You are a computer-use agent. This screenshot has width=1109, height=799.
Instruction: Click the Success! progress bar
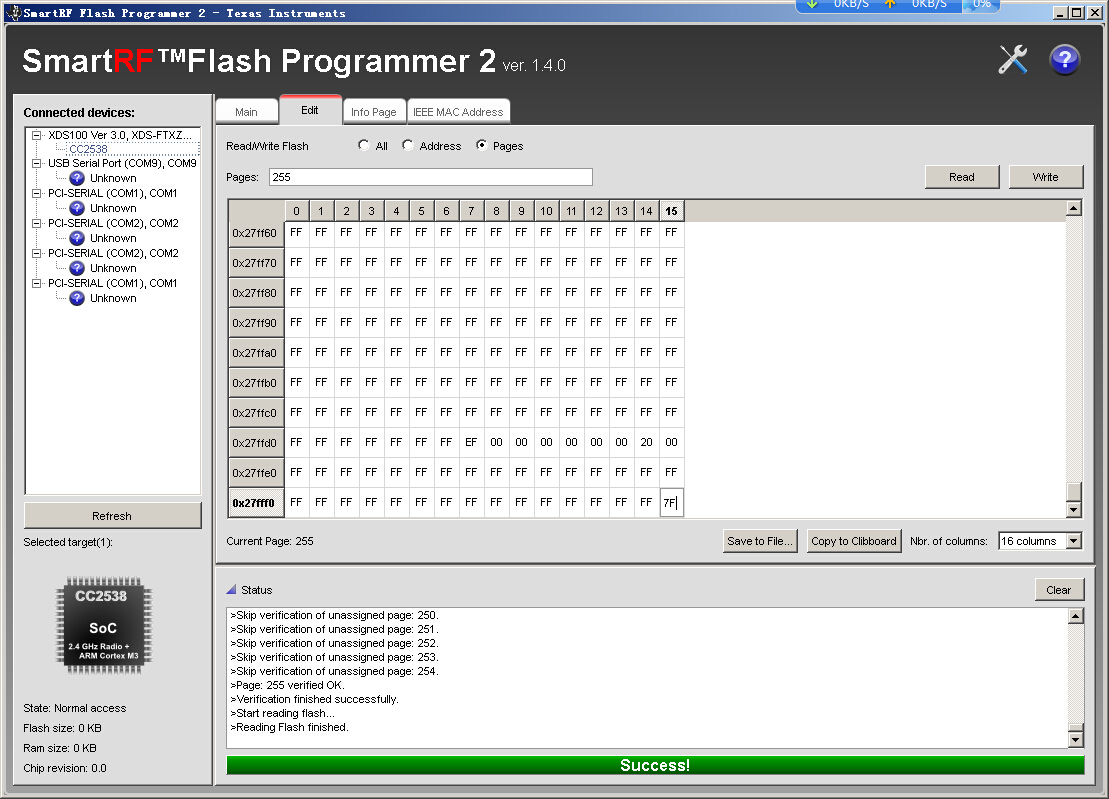pos(655,765)
